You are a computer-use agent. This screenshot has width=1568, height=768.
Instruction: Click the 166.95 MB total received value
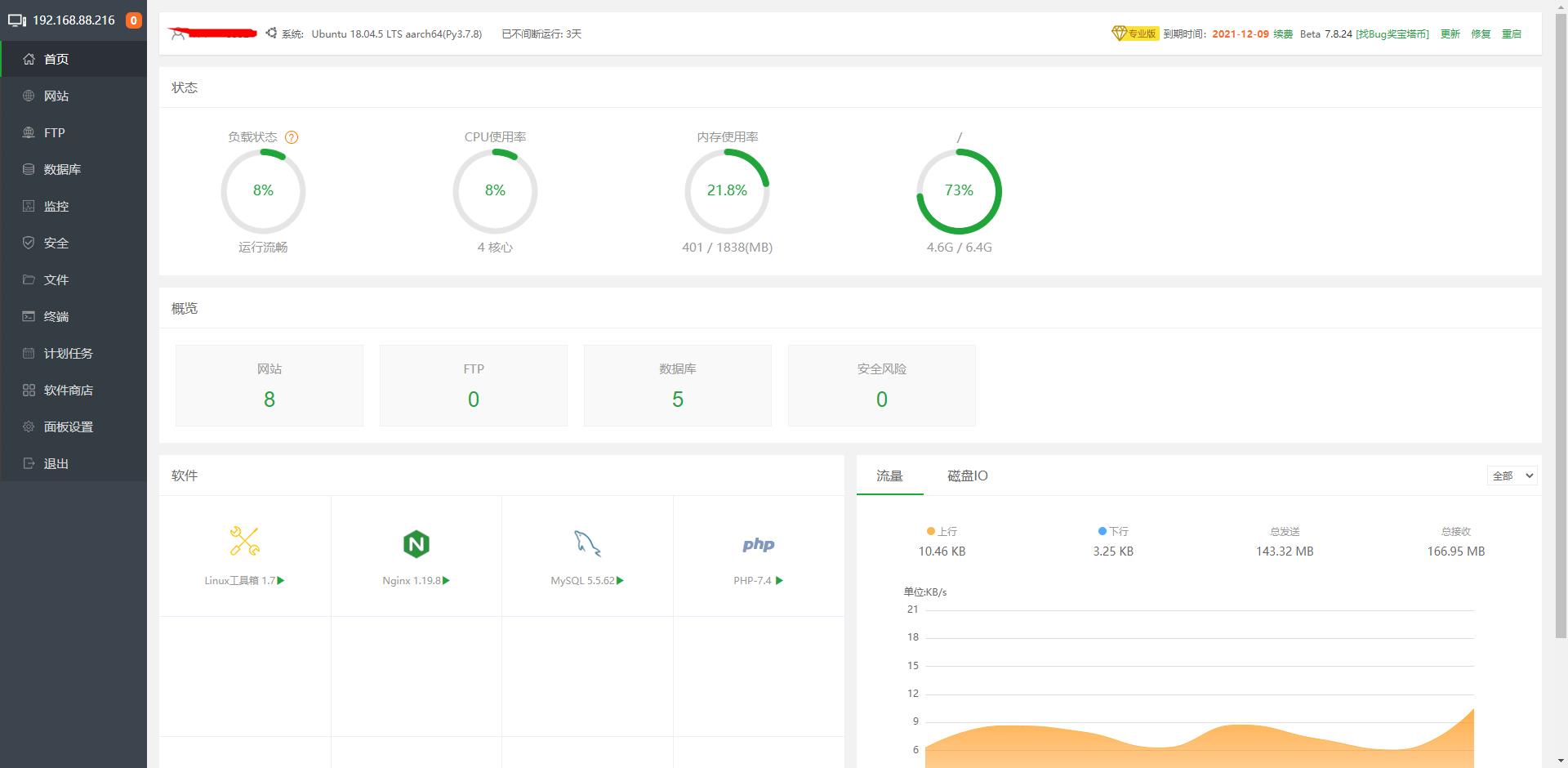[x=1456, y=551]
